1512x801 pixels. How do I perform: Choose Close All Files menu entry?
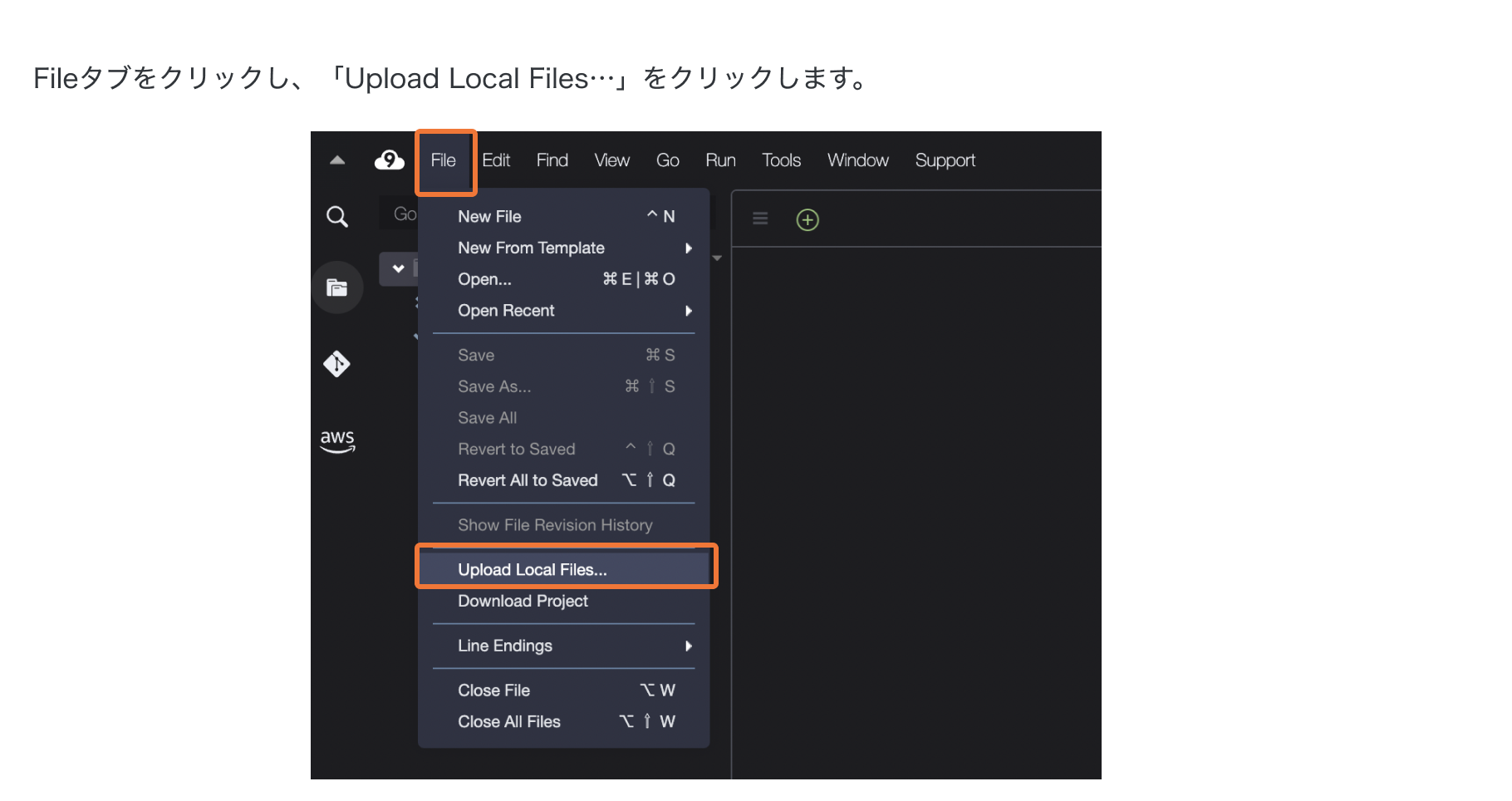509,722
